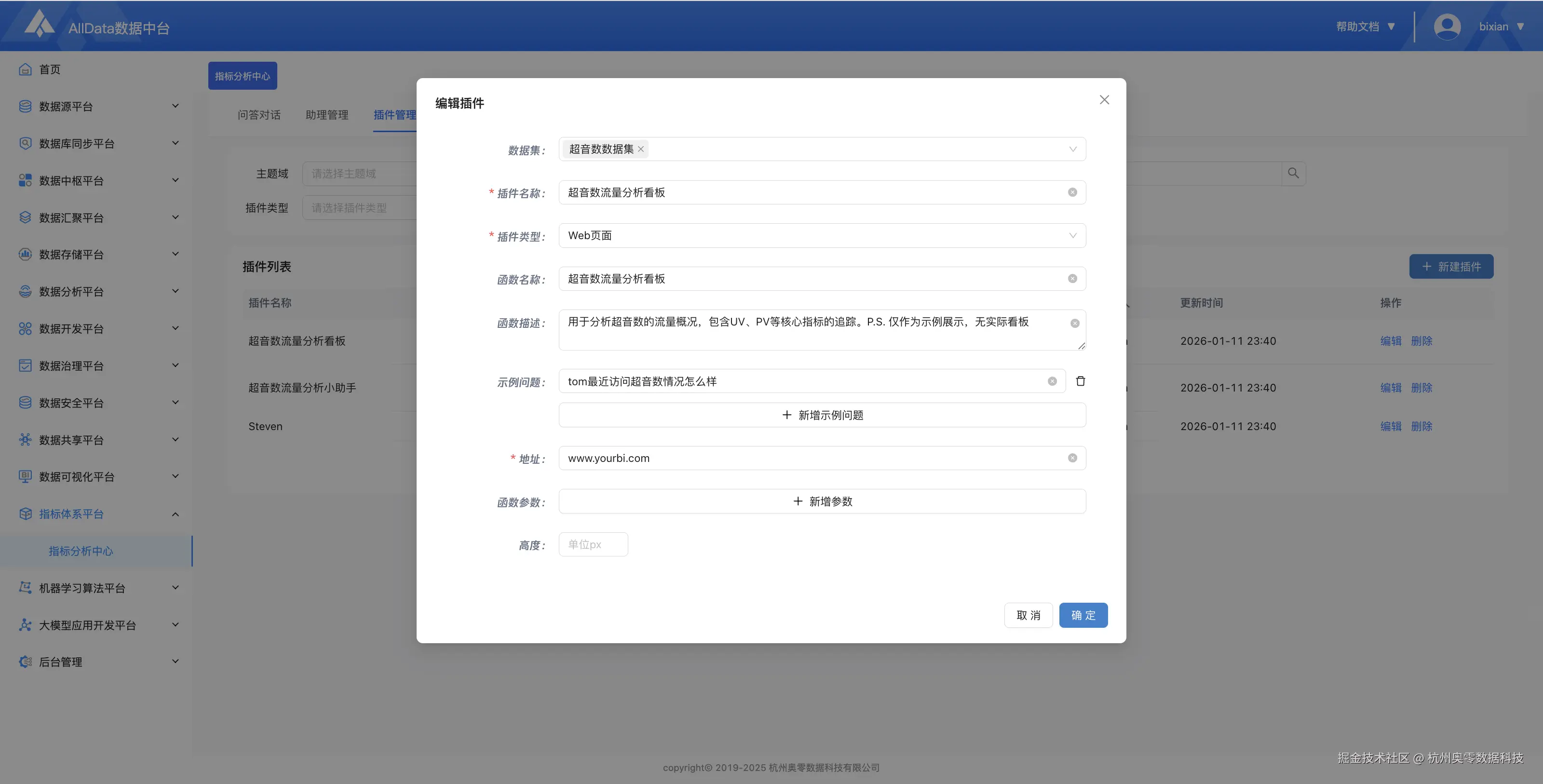Image resolution: width=1543 pixels, height=784 pixels.
Task: Click the 高度 height input field
Action: (593, 544)
